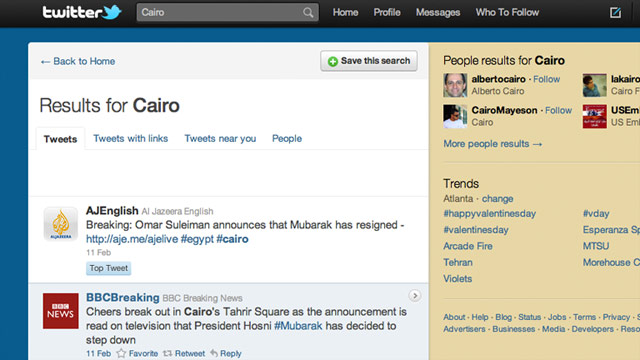
Task: Select the Tweets tab
Action: click(60, 139)
